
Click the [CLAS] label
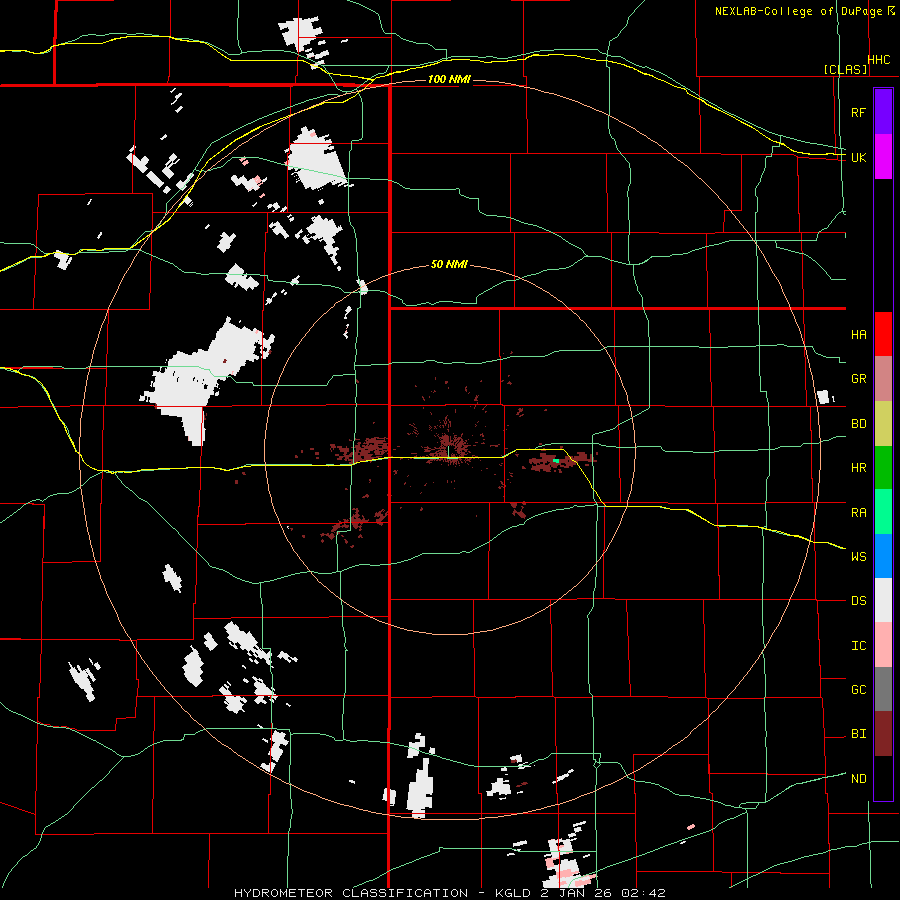pyautogui.click(x=845, y=69)
